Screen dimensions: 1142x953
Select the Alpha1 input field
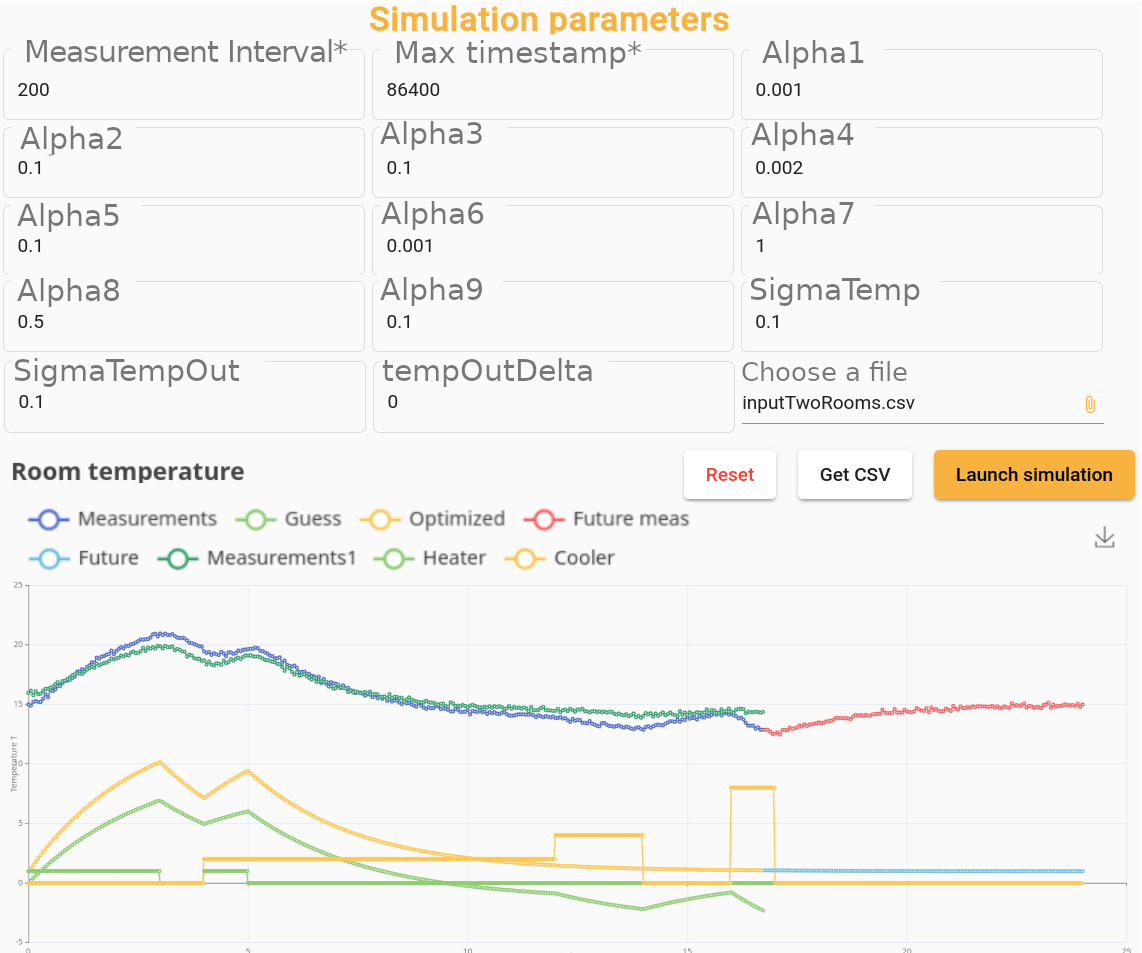tap(922, 90)
